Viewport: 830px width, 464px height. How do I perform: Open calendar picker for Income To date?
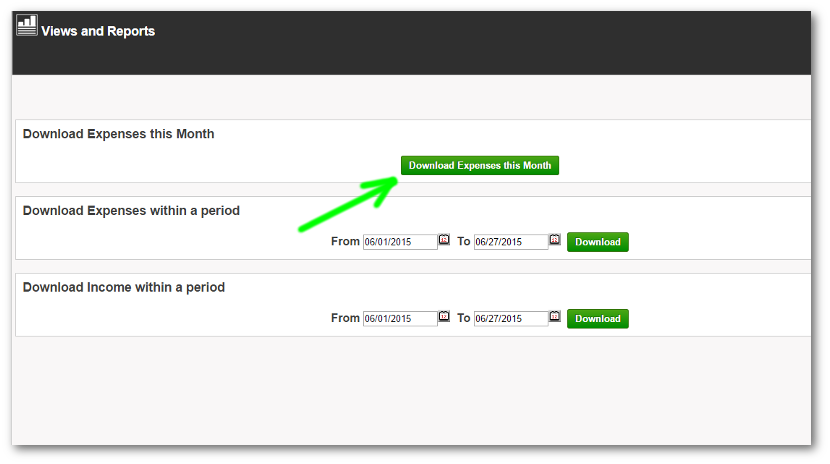(555, 317)
